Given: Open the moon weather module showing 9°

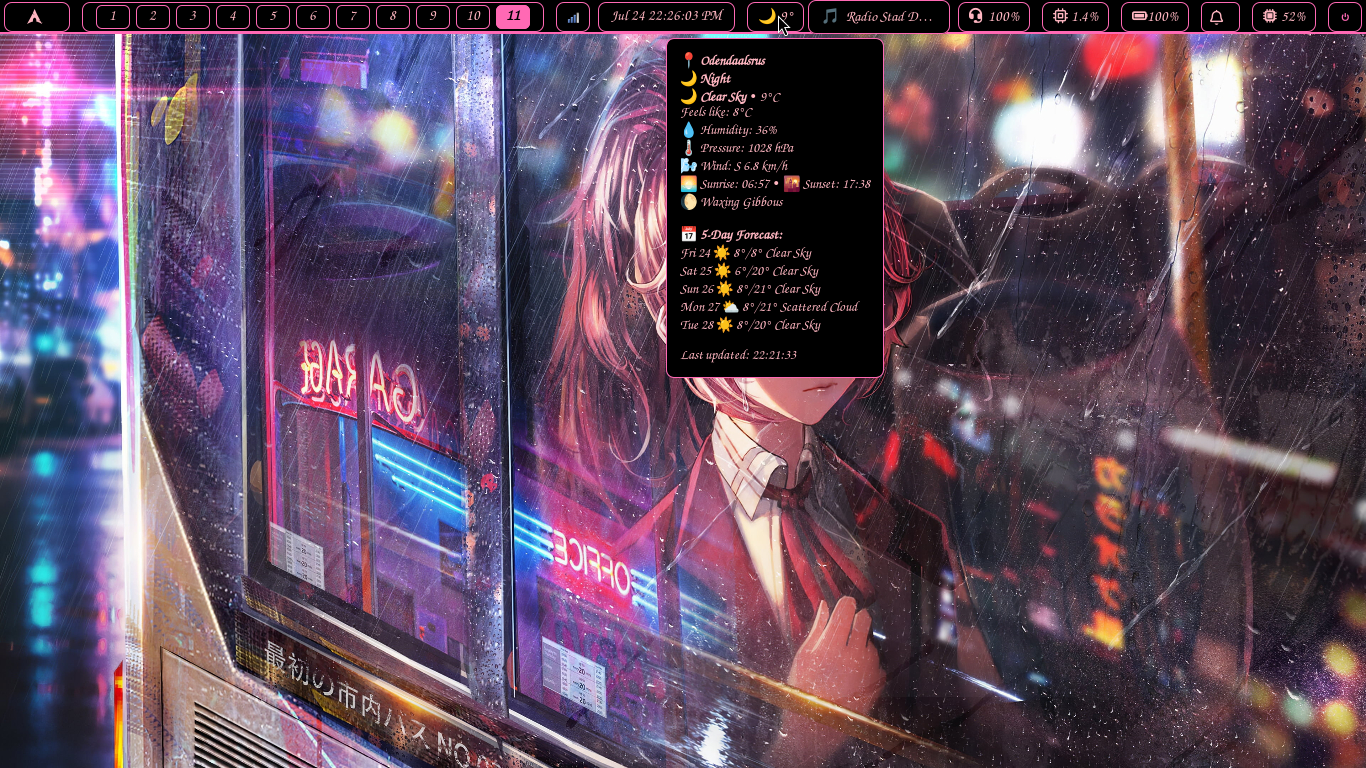Looking at the screenshot, I should 775,17.
